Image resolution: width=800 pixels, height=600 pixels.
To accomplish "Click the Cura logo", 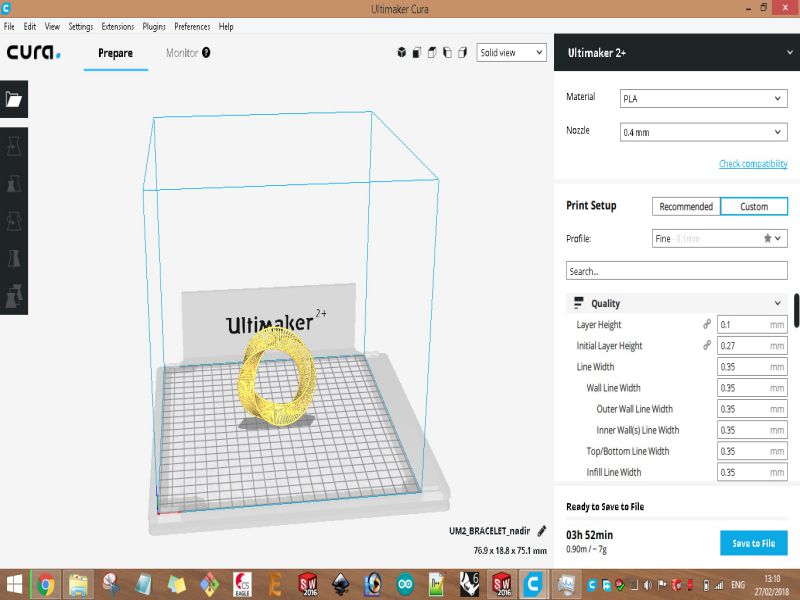I will (34, 52).
